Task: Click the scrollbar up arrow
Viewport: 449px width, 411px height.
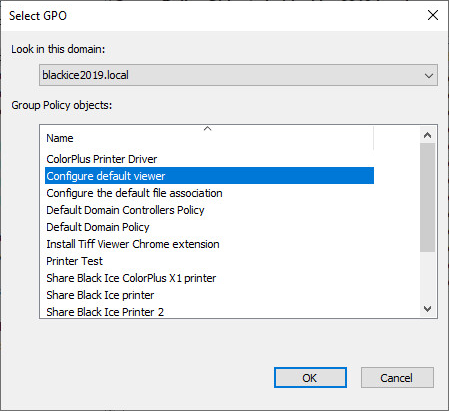Action: tap(427, 135)
